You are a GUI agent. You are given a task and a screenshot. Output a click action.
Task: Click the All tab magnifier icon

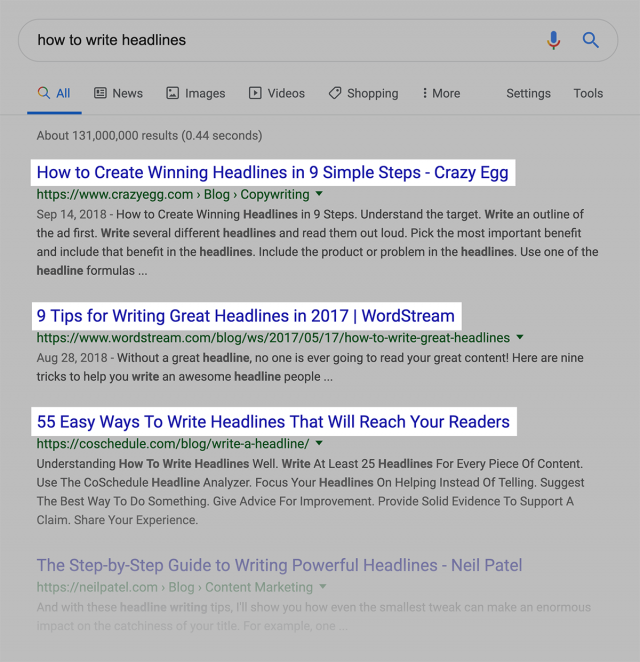pyautogui.click(x=44, y=92)
